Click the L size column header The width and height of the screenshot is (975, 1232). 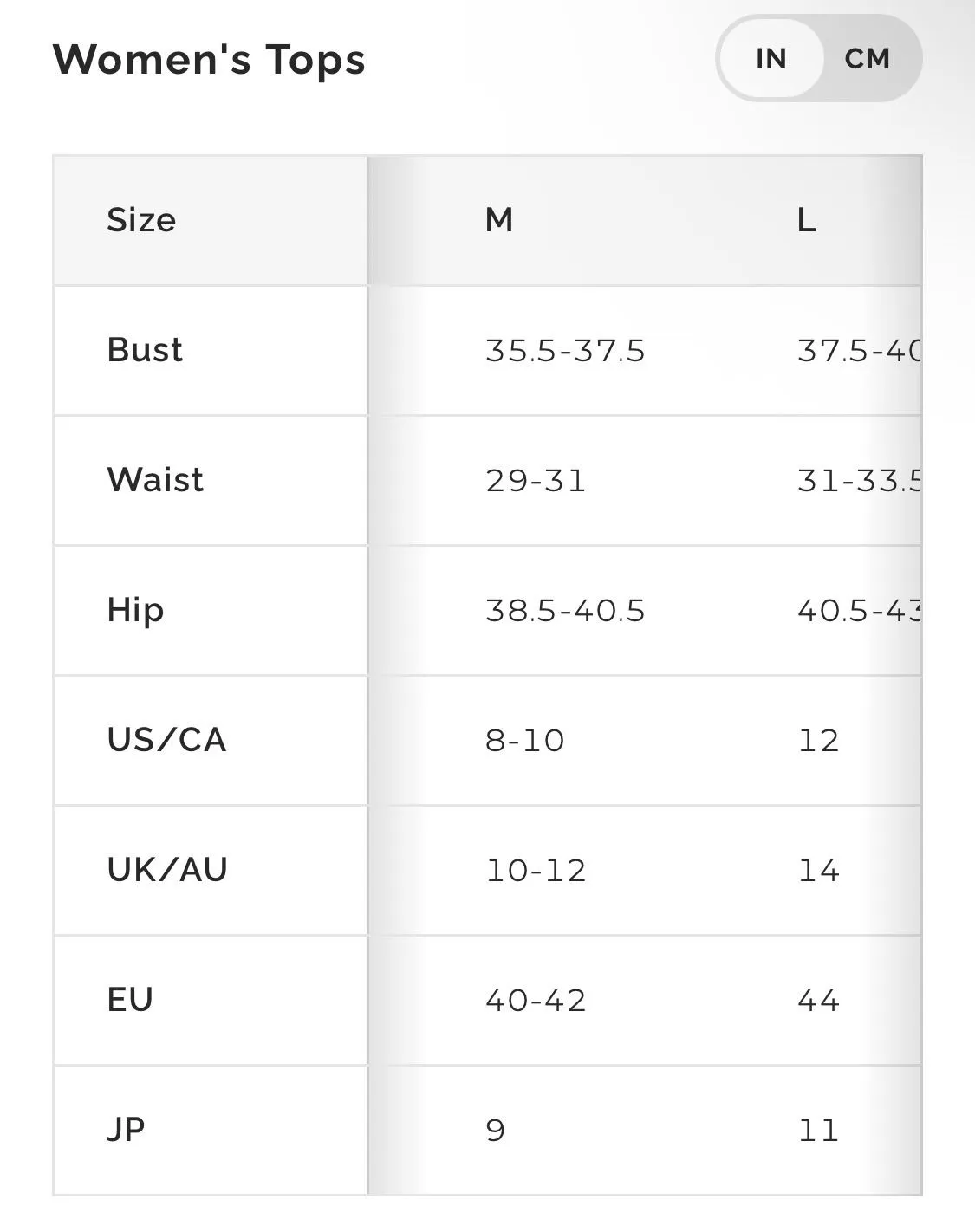[807, 220]
